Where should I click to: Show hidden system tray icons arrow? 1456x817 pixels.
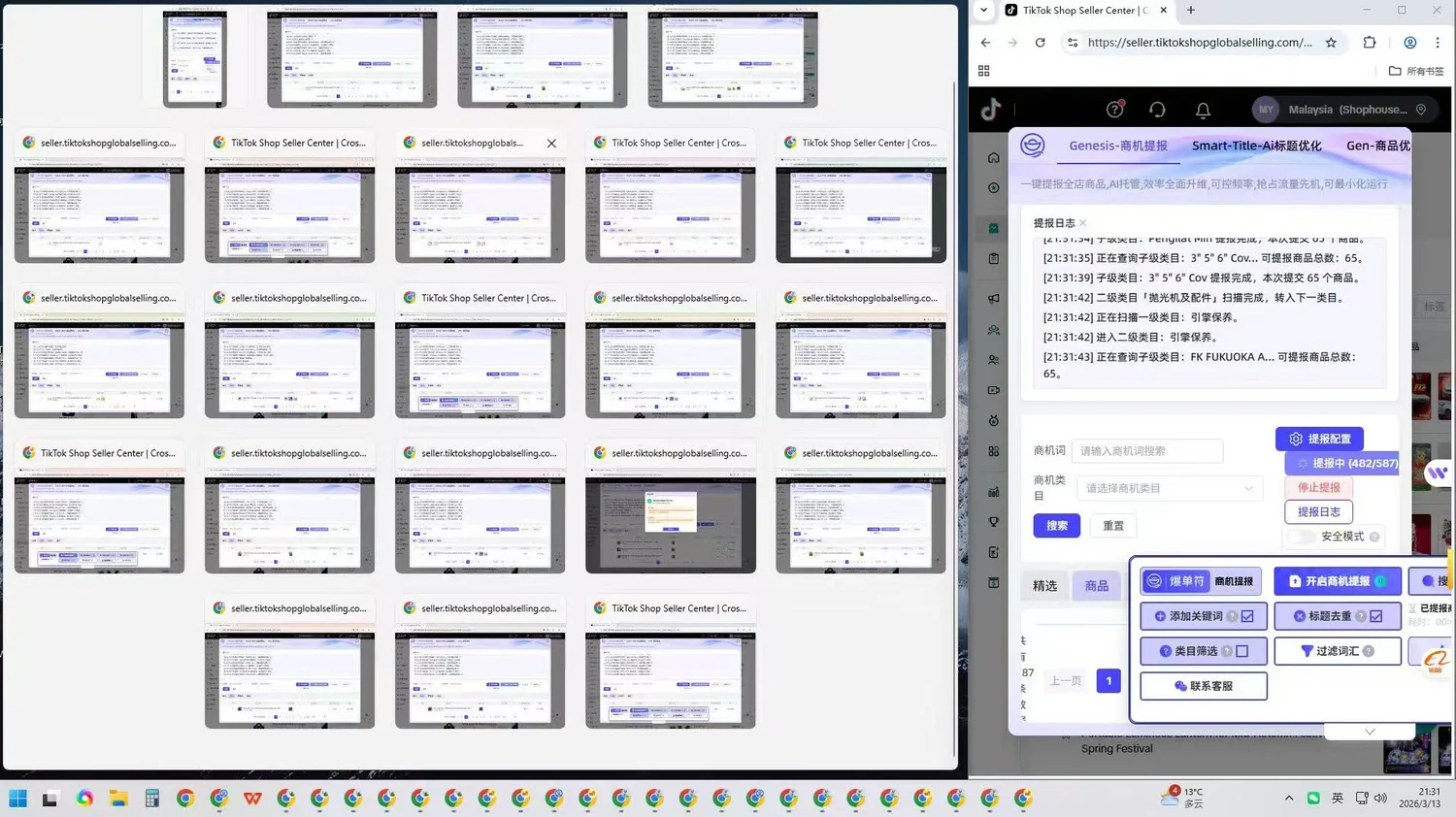(x=1289, y=799)
